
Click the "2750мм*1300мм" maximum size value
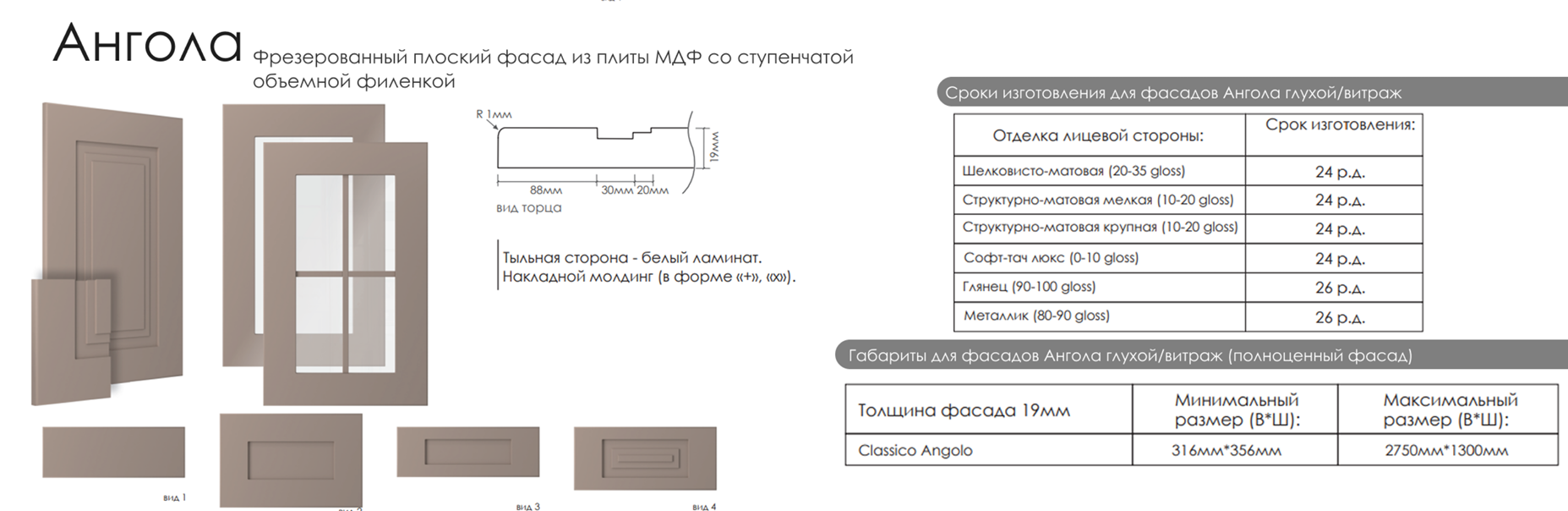pyautogui.click(x=1445, y=451)
